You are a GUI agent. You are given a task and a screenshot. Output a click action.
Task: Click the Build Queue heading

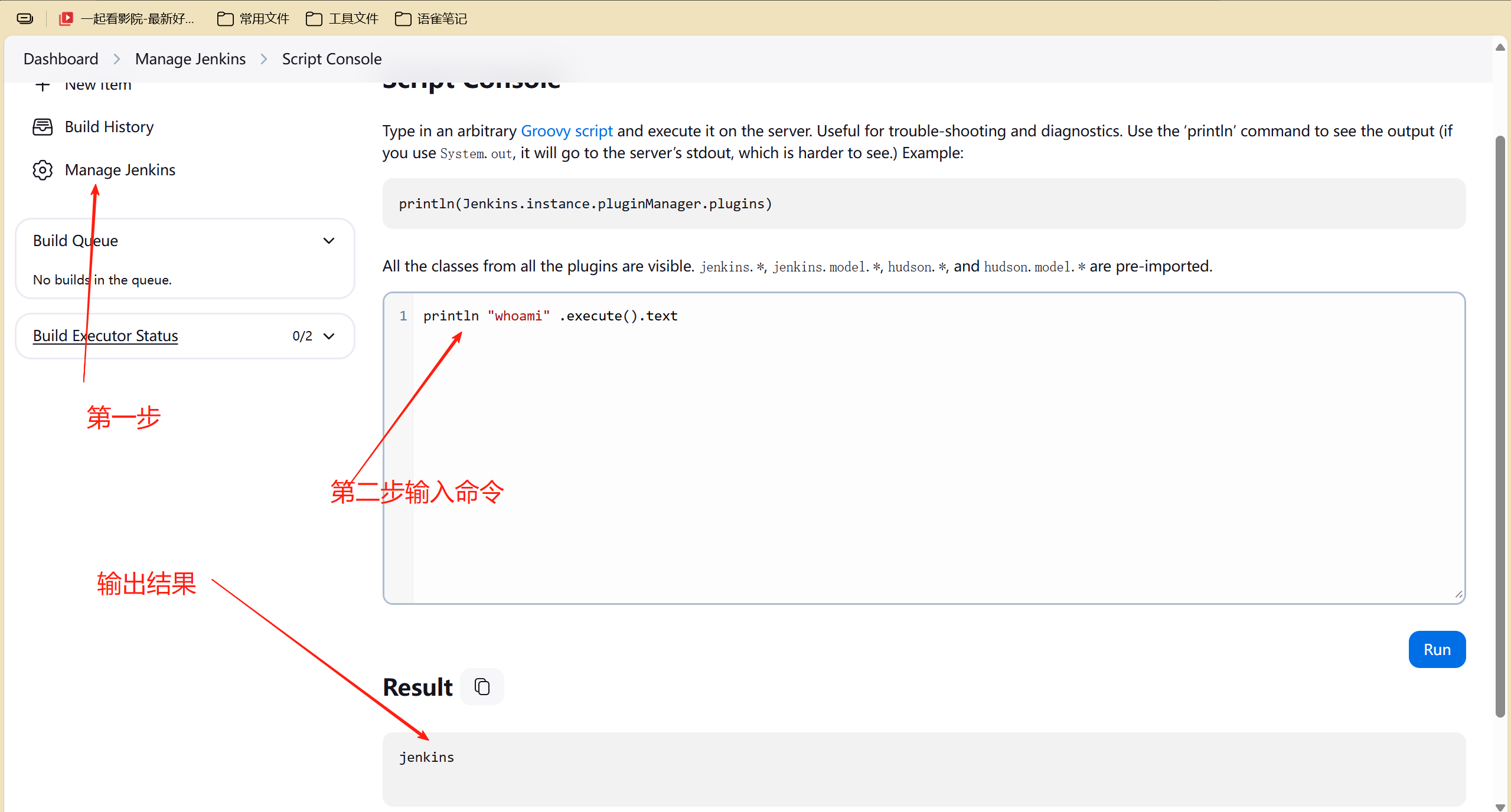[76, 241]
